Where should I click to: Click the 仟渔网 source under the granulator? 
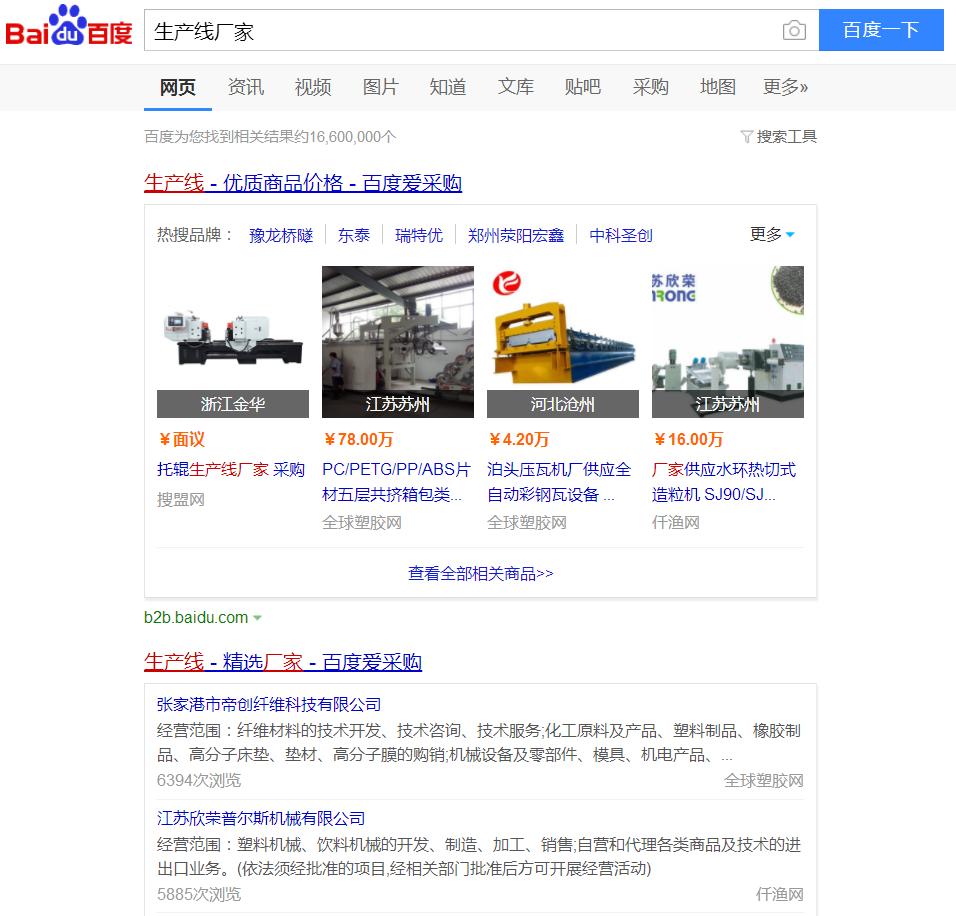(x=676, y=523)
